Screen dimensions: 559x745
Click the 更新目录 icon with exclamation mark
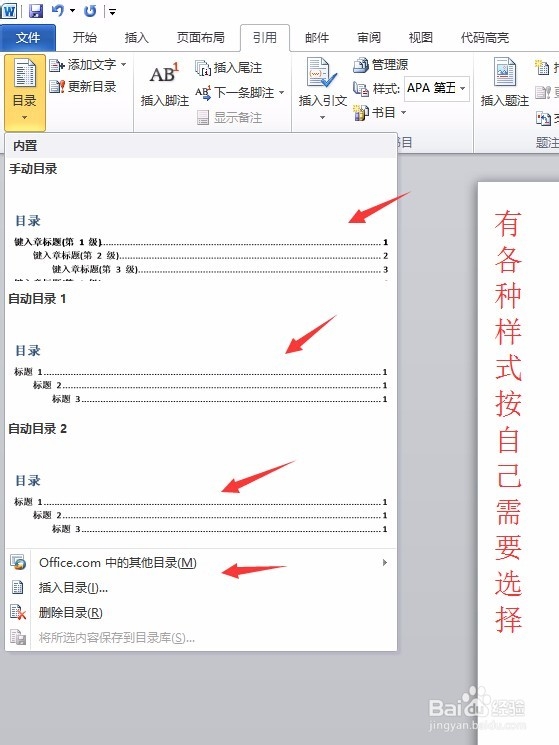pyautogui.click(x=57, y=86)
